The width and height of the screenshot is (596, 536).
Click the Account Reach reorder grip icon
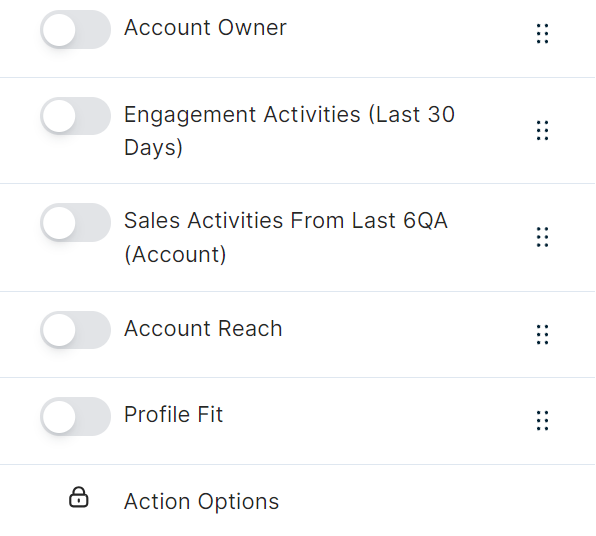click(542, 335)
